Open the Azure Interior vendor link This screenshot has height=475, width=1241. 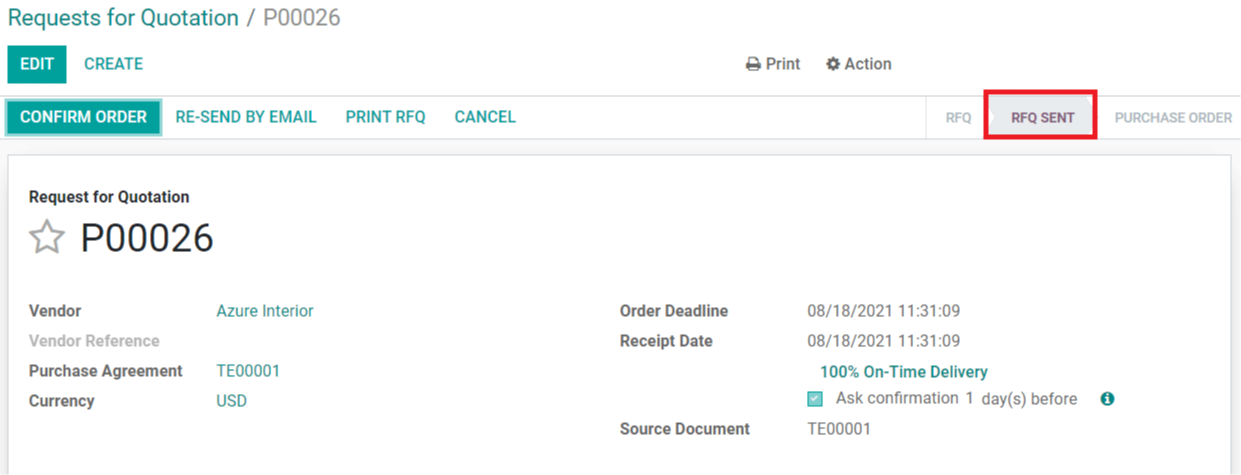click(x=265, y=311)
